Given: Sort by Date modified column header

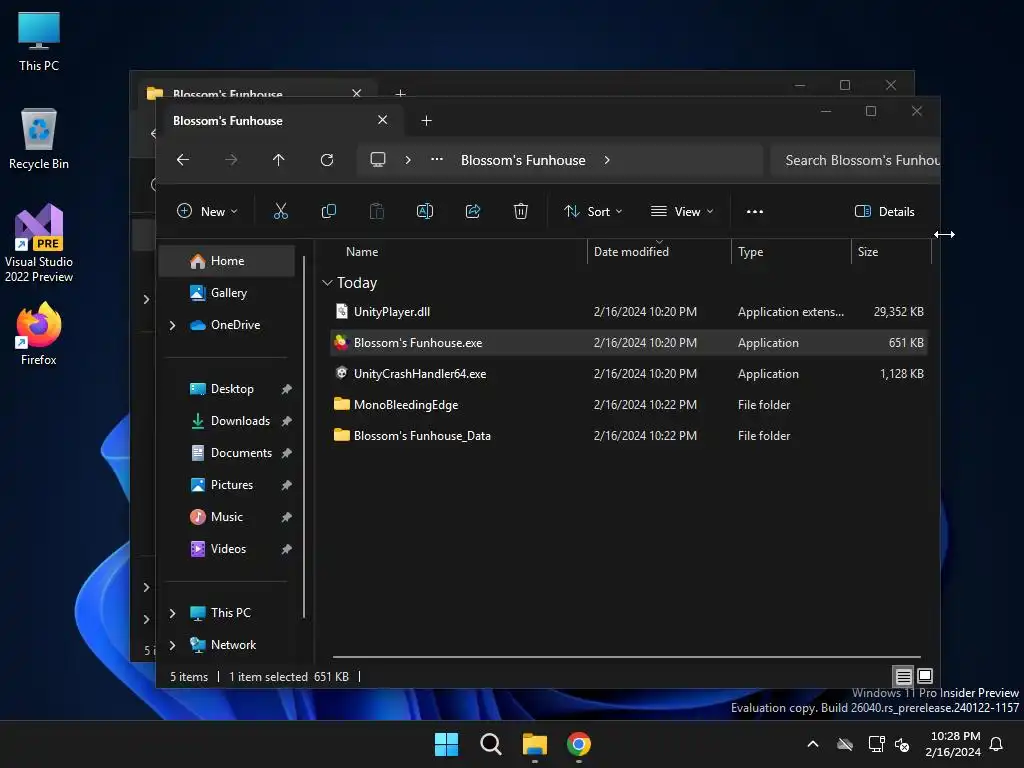Looking at the screenshot, I should 659,251.
